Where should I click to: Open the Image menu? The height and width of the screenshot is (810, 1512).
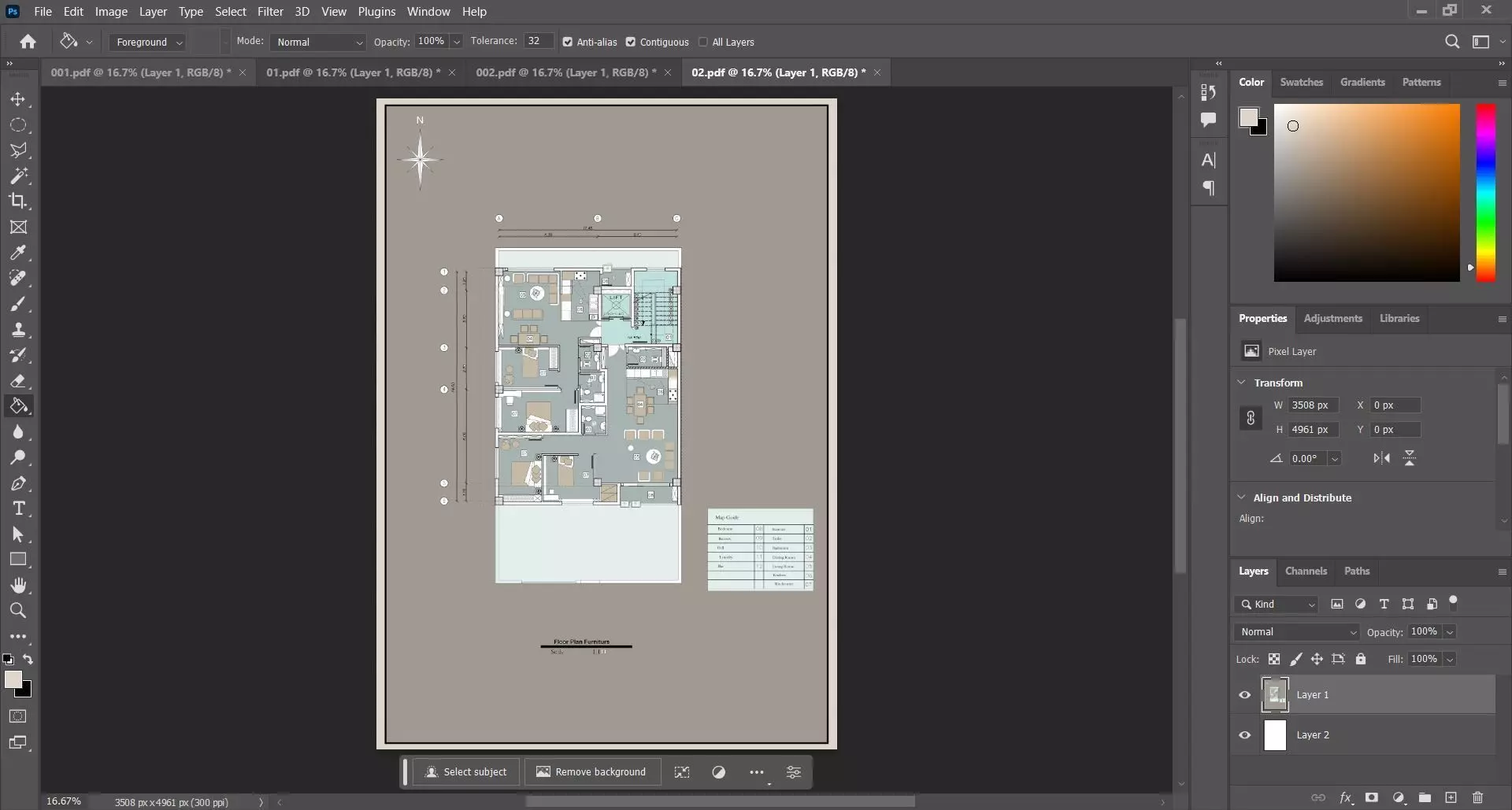tap(111, 12)
